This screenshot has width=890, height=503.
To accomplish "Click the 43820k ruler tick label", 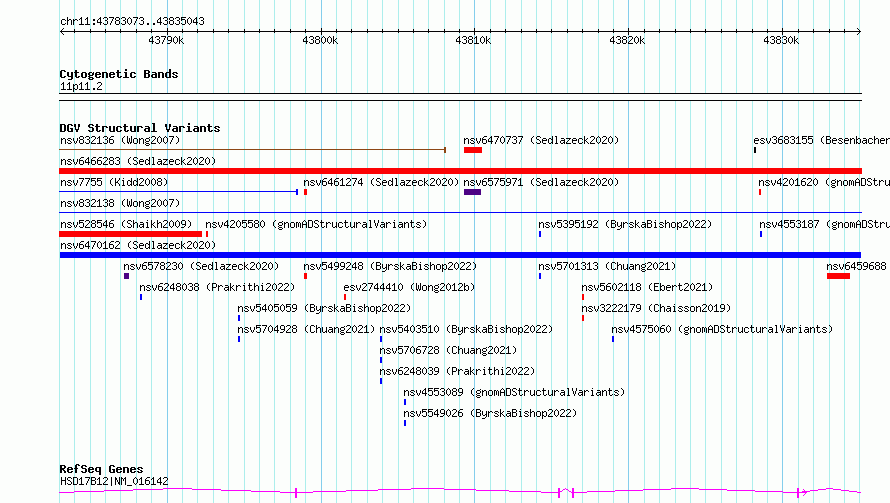I will click(x=627, y=40).
